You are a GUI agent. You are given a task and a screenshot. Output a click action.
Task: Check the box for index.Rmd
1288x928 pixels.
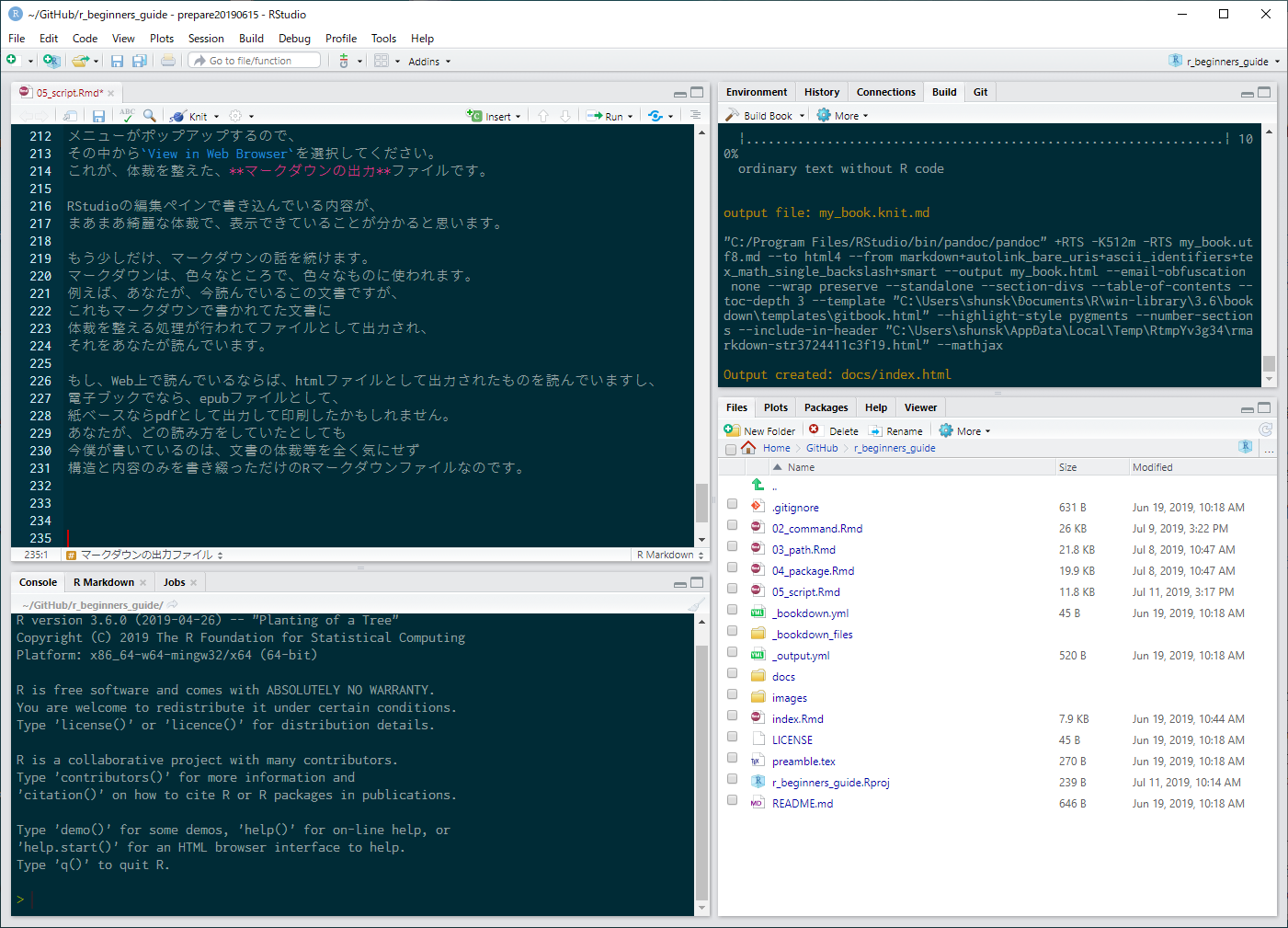tap(732, 716)
